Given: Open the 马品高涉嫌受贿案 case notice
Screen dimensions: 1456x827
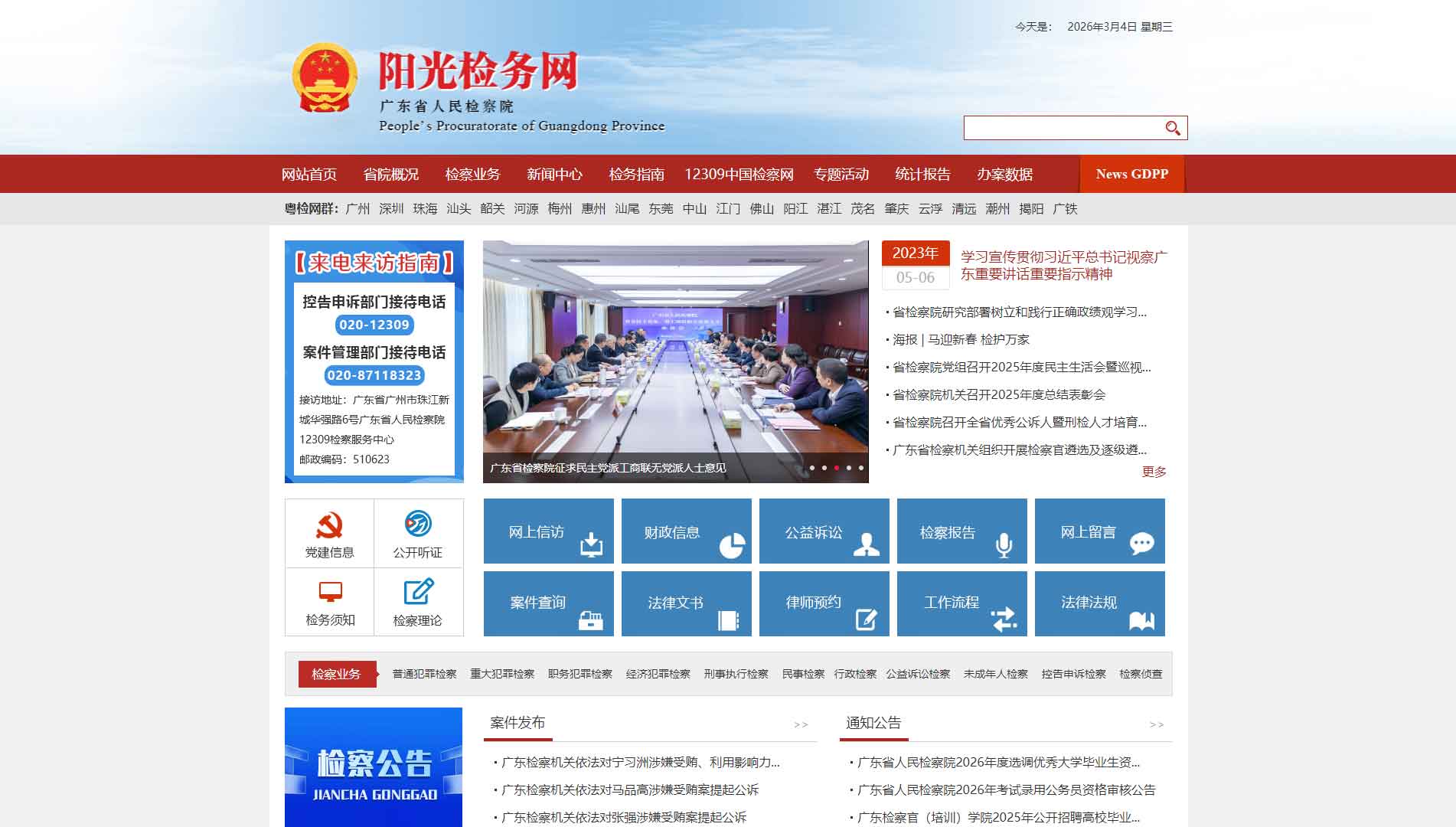Looking at the screenshot, I should [x=630, y=789].
